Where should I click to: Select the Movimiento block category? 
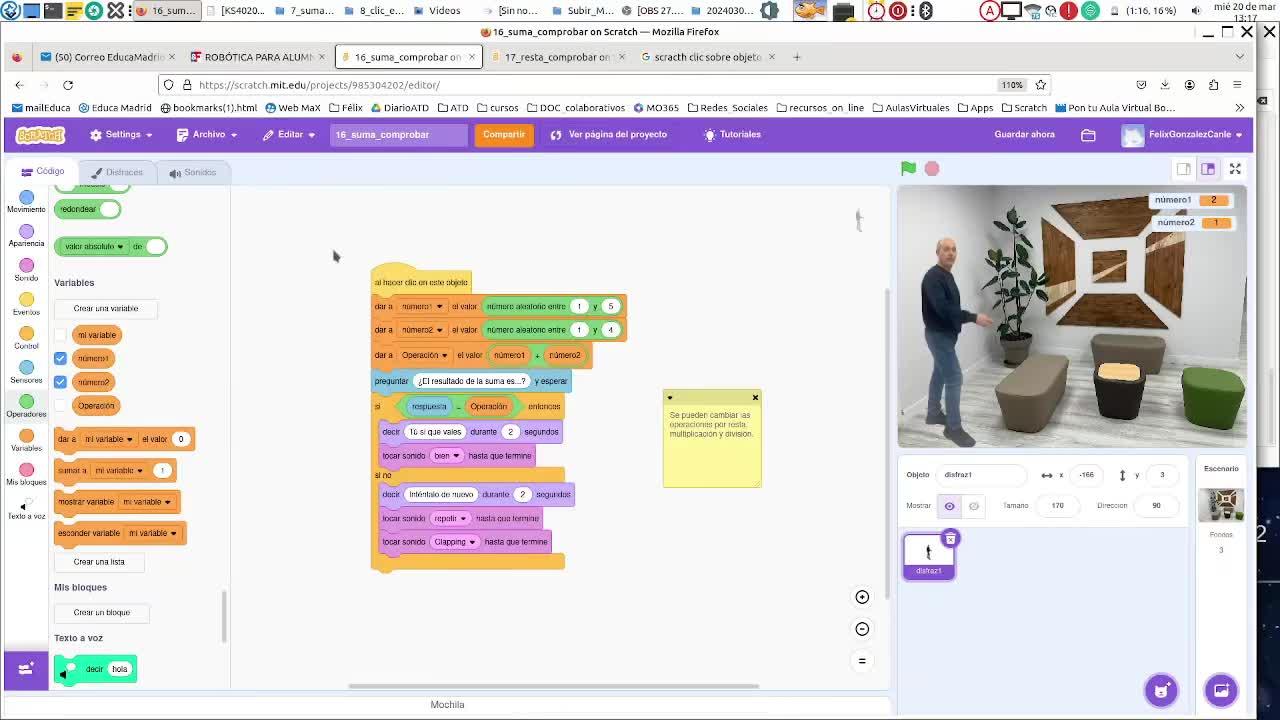click(26, 202)
